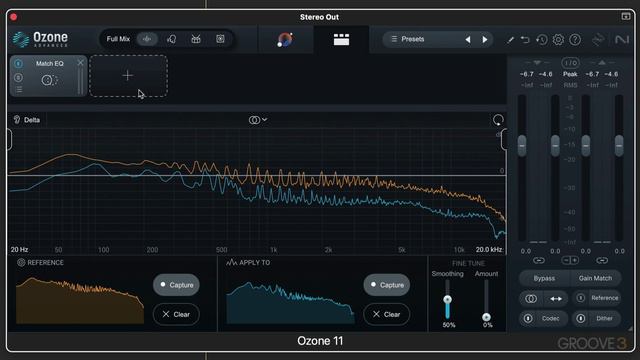Click the Reference spectrum thumbnail
The width and height of the screenshot is (640, 360).
pyautogui.click(x=80, y=300)
